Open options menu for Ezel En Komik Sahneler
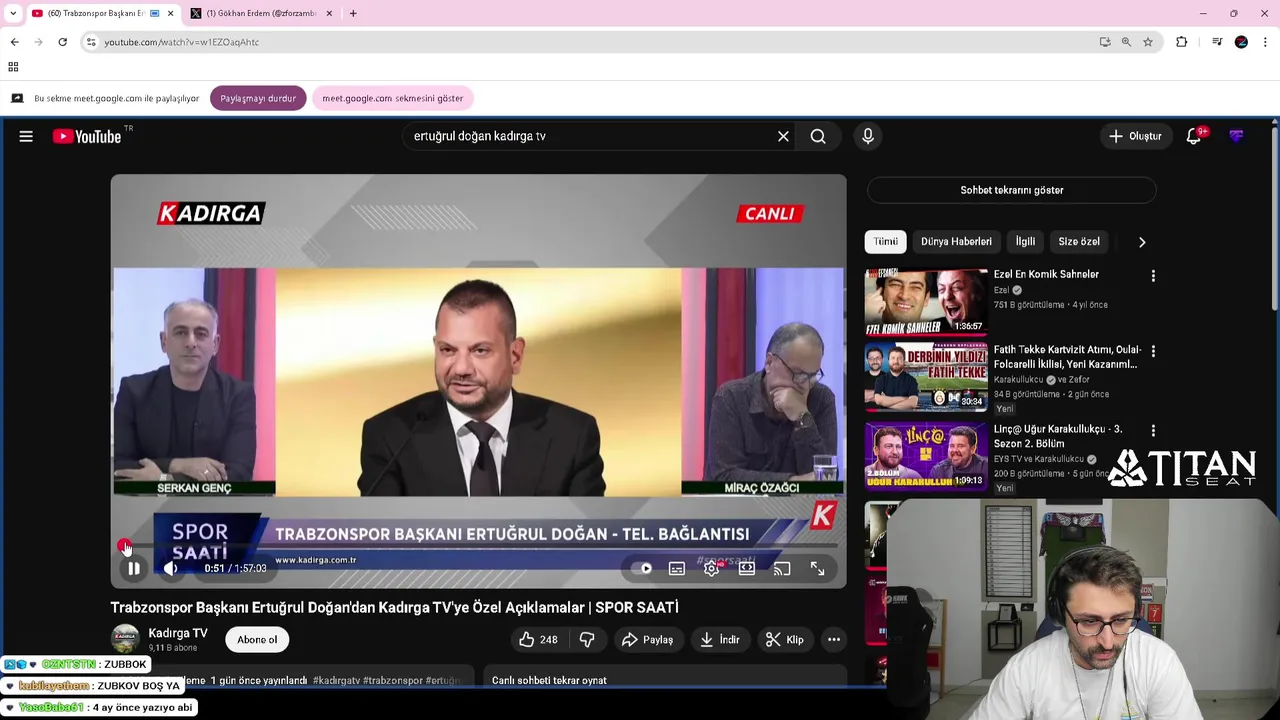 pos(1153,276)
